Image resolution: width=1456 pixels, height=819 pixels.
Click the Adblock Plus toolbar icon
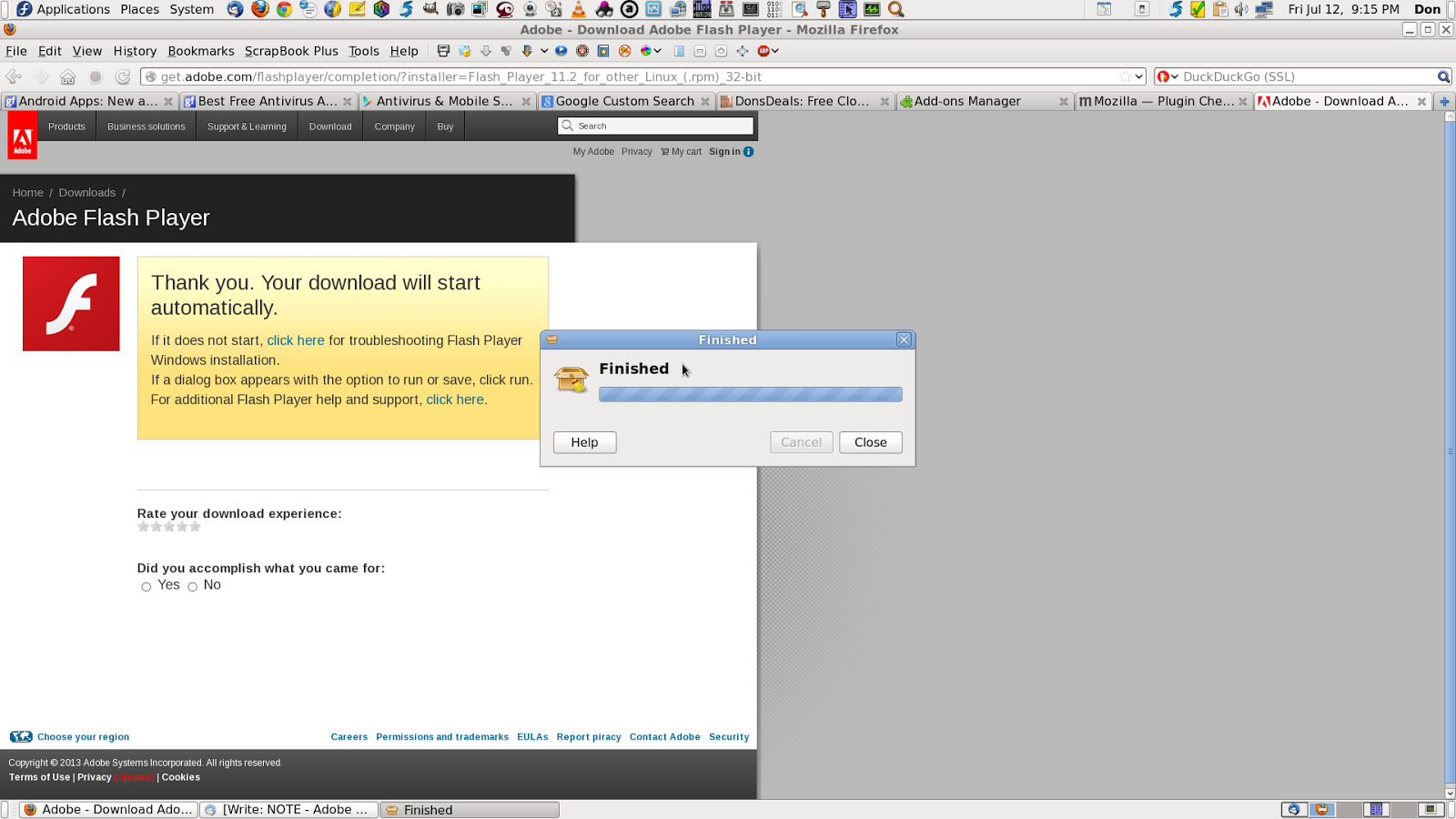point(763,51)
